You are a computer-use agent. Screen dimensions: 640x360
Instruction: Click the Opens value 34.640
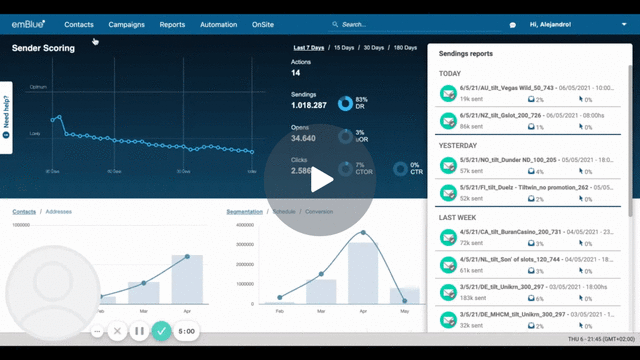coord(303,138)
